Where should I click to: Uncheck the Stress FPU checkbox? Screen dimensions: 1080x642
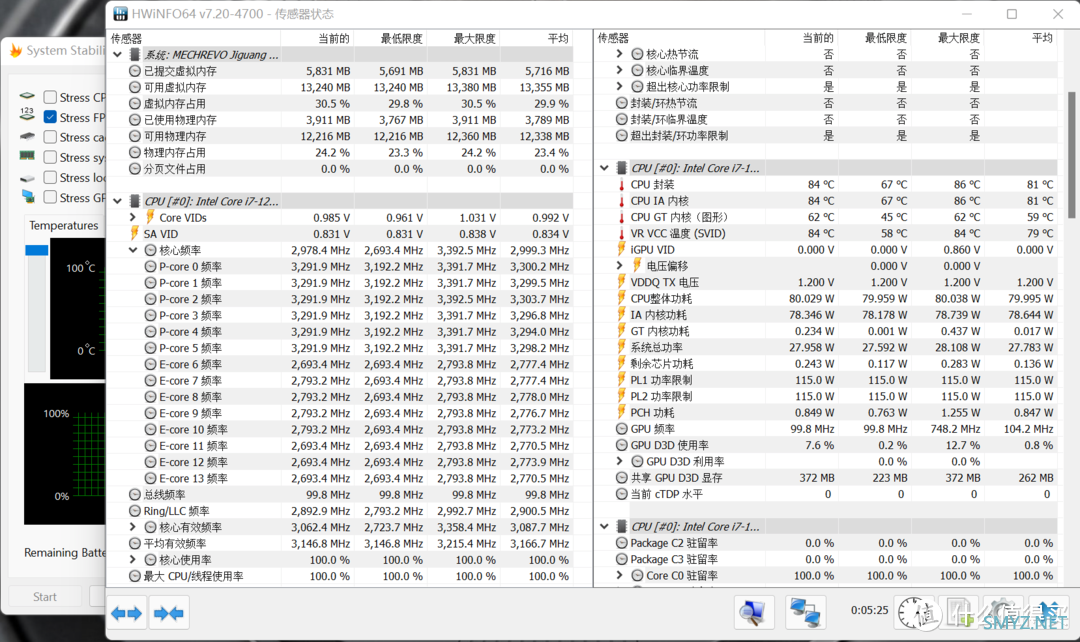[x=50, y=117]
